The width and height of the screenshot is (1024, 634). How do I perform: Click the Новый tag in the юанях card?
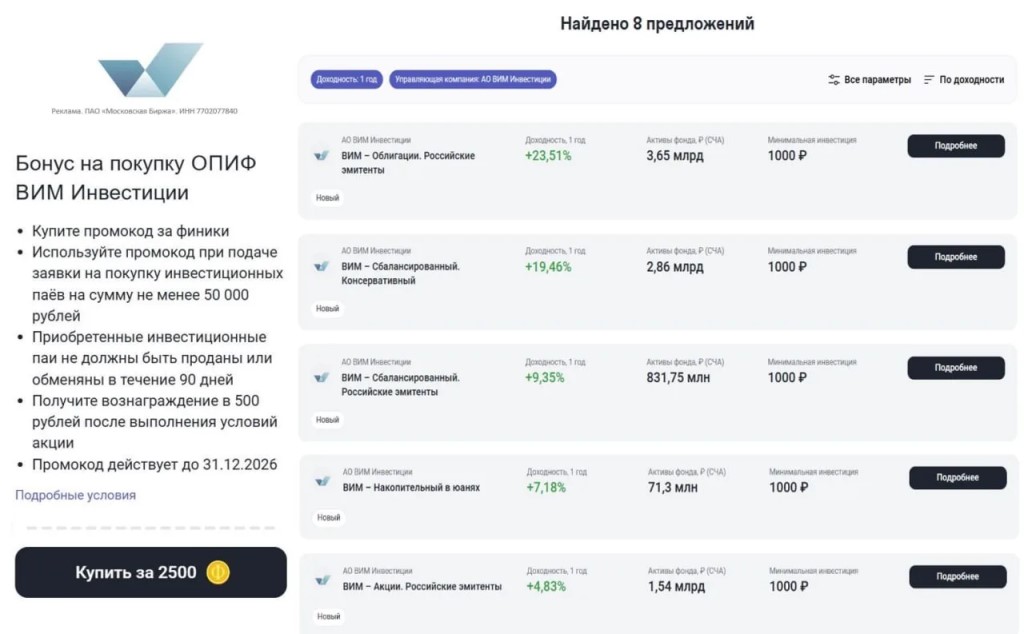point(328,517)
